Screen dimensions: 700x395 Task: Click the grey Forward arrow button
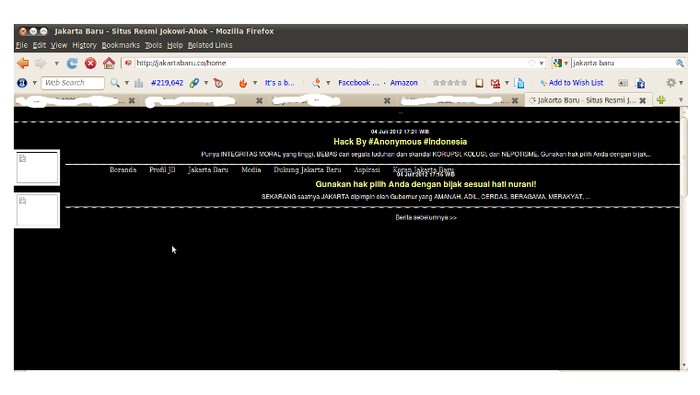click(x=41, y=63)
